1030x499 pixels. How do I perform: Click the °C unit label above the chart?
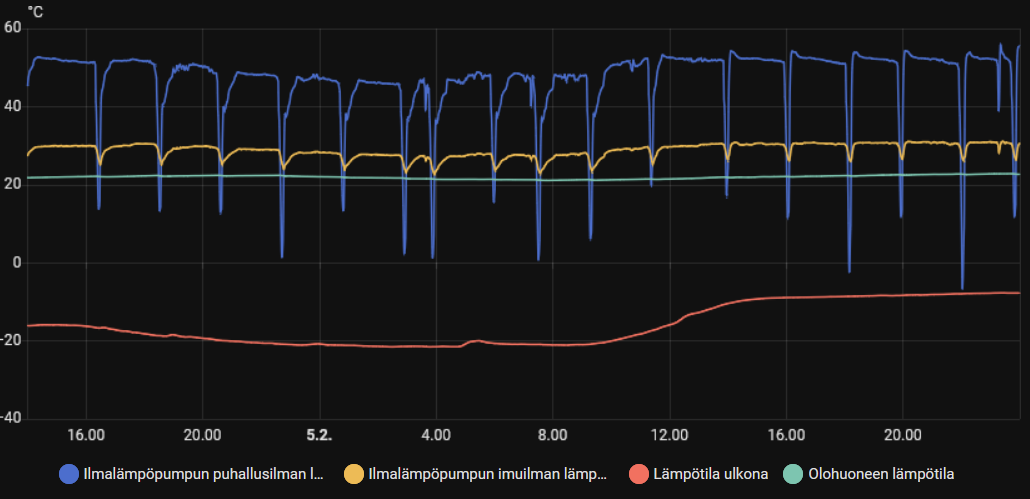pos(35,11)
